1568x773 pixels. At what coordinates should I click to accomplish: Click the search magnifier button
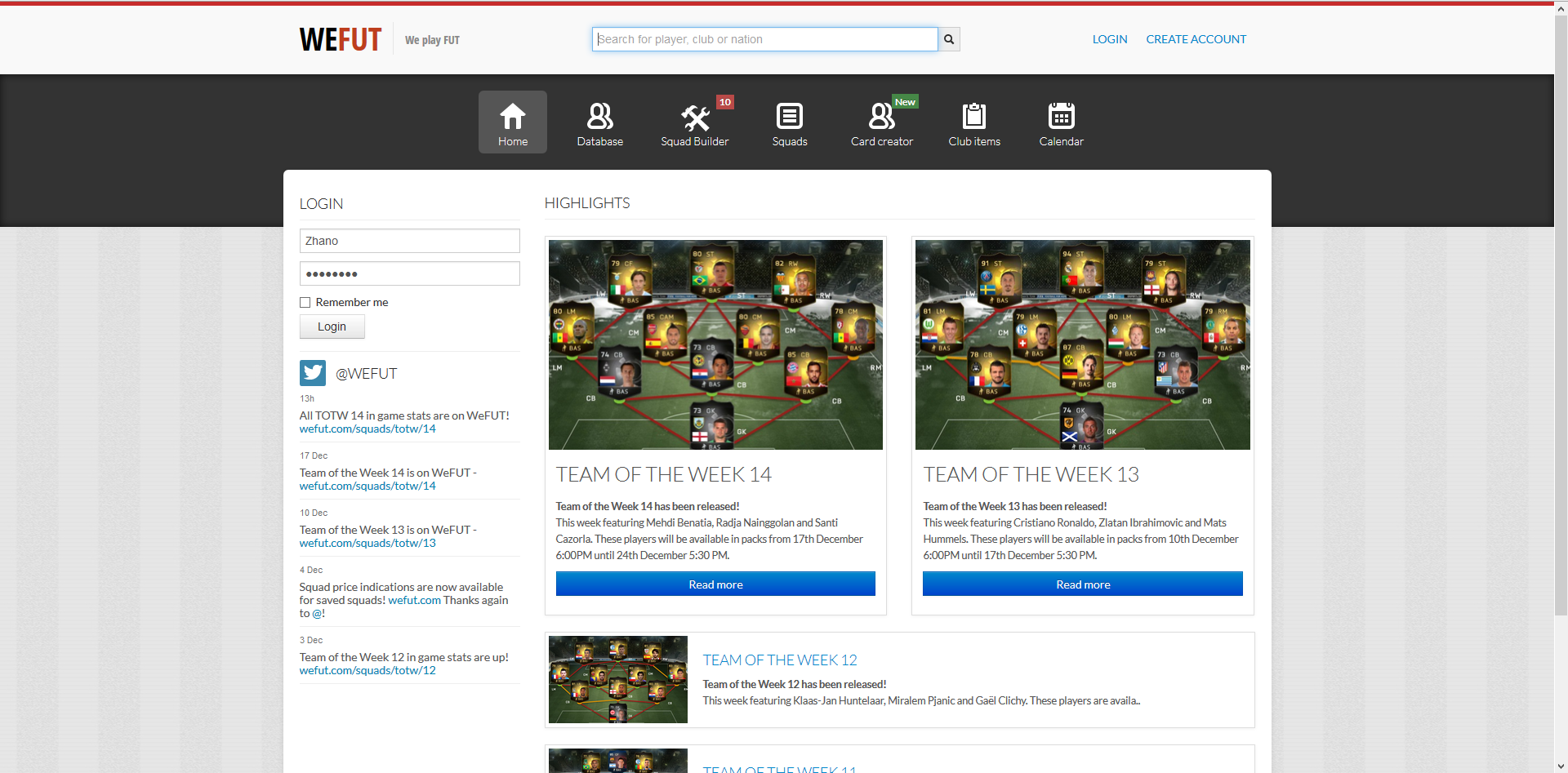tap(949, 39)
